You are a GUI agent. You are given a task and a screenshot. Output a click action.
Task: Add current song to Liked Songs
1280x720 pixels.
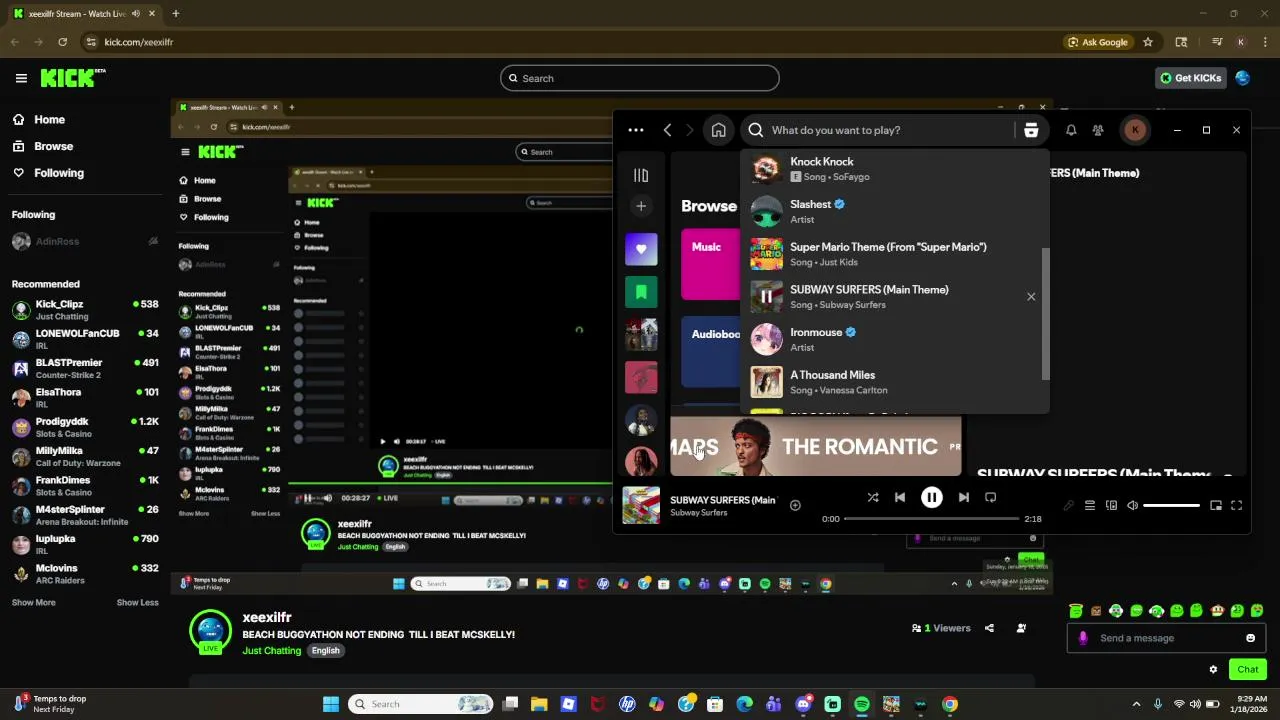[795, 506]
